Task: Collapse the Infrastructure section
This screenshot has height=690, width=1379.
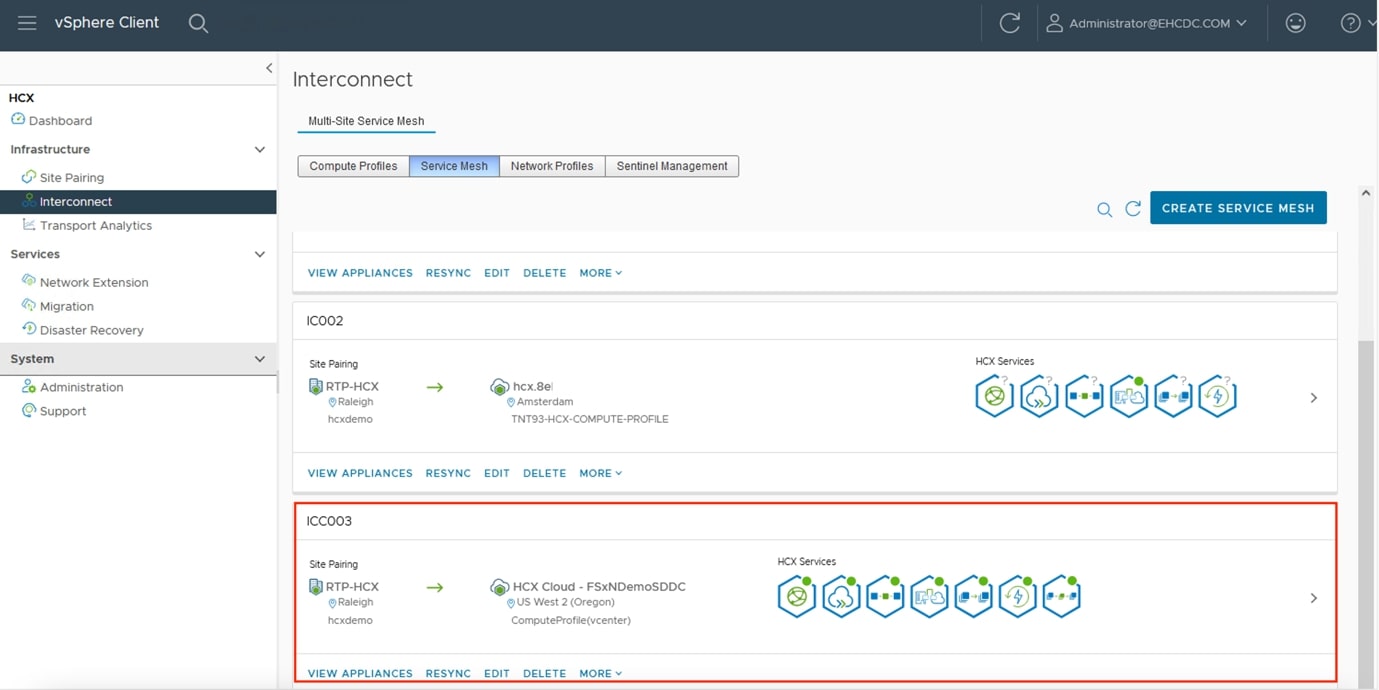Action: (x=259, y=150)
